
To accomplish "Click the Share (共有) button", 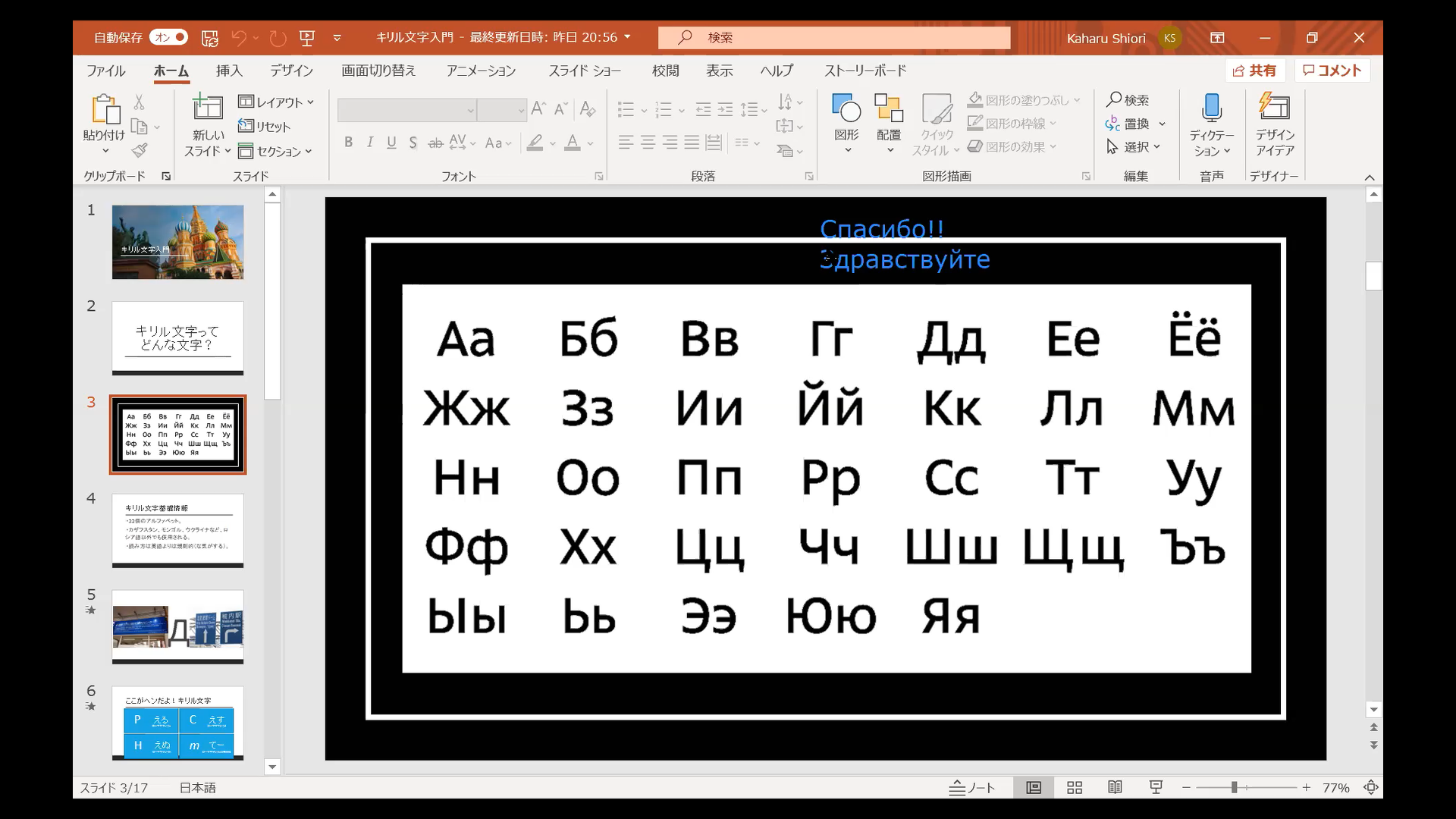I will (x=1255, y=71).
